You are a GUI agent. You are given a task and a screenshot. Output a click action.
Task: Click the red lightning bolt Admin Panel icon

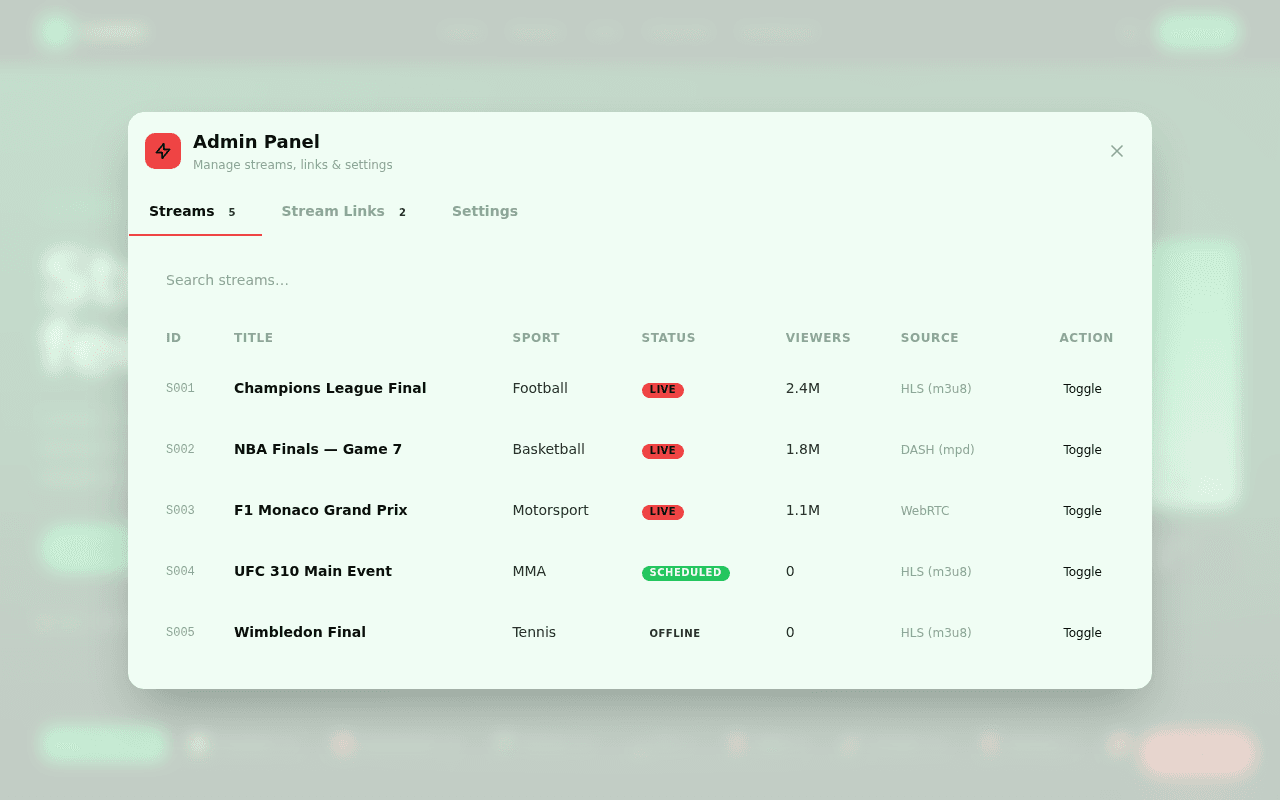(163, 151)
